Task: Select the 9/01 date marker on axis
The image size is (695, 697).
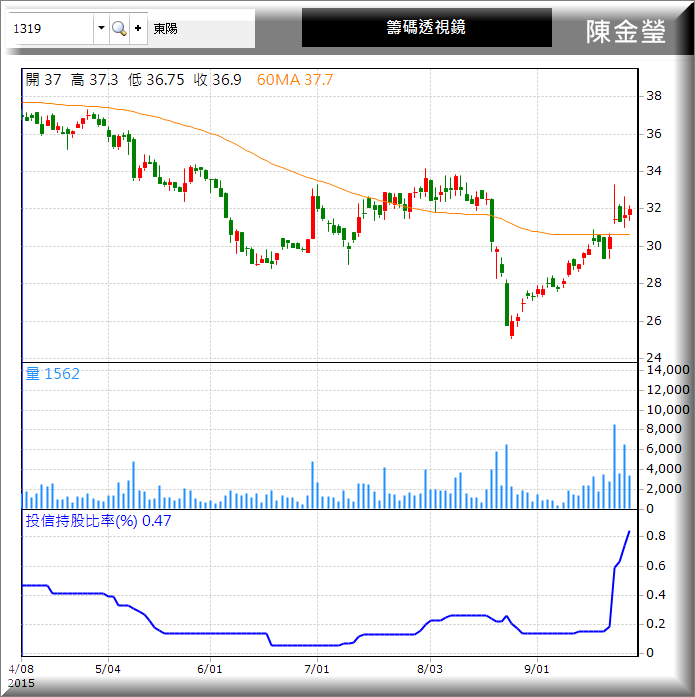Action: [537, 668]
